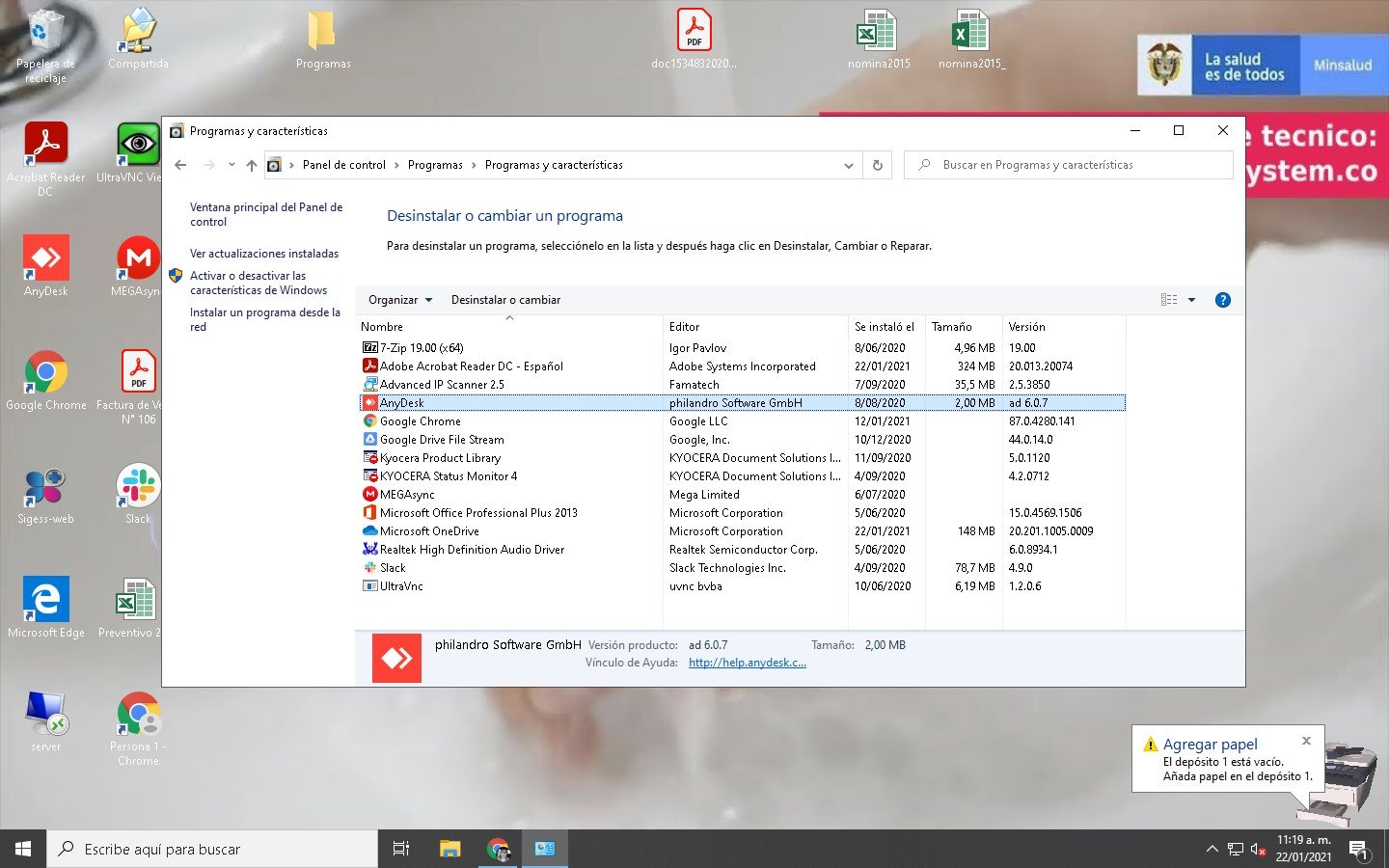The height and width of the screenshot is (868, 1389).
Task: Switch to Chrome on the taskbar
Action: (498, 849)
